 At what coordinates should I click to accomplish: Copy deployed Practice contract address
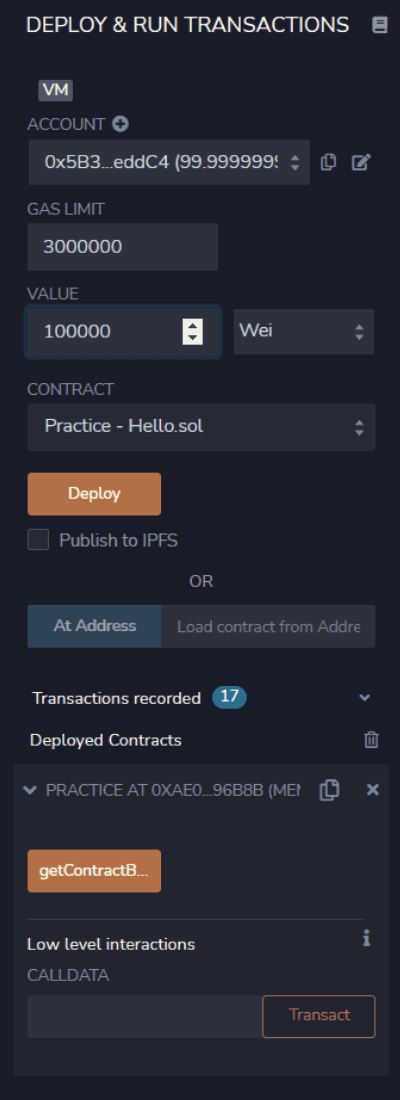[329, 790]
